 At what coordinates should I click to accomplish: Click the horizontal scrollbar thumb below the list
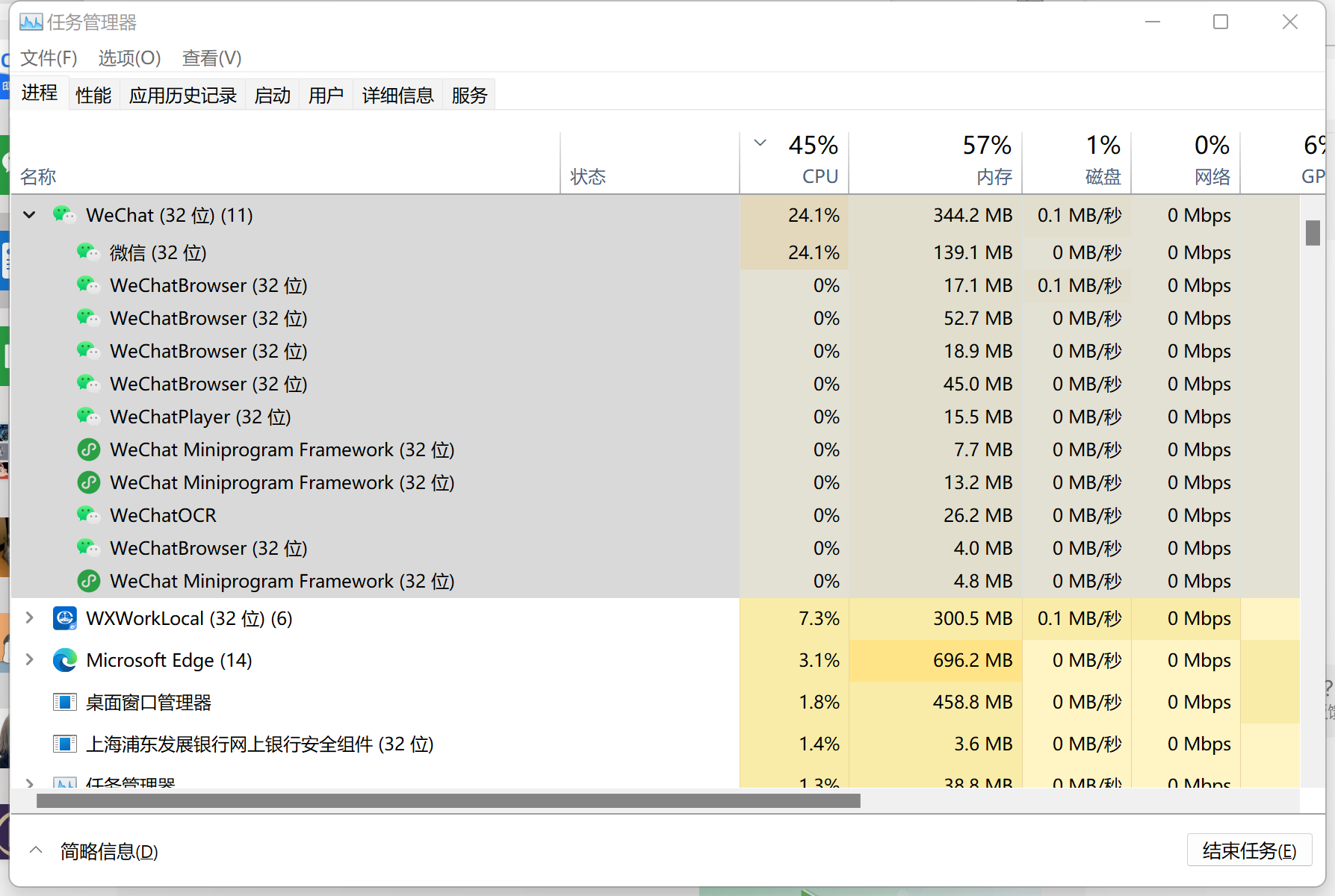pyautogui.click(x=448, y=801)
